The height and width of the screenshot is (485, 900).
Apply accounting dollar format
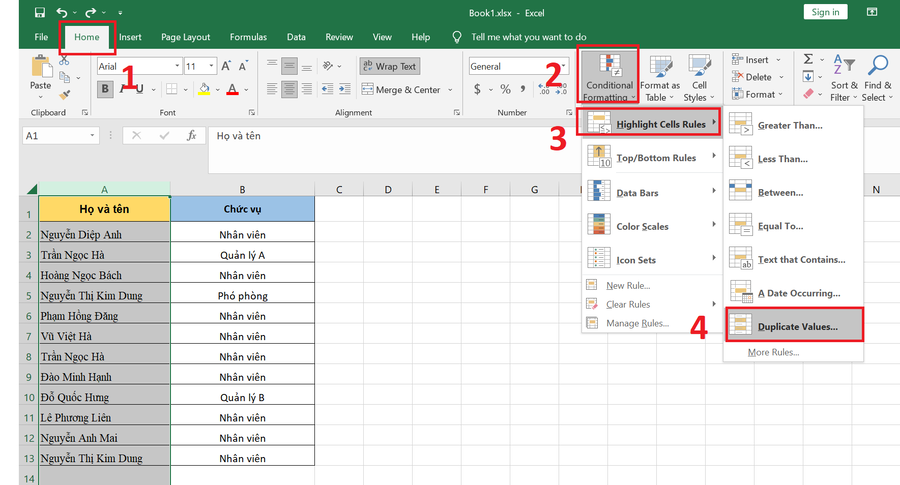click(x=477, y=89)
